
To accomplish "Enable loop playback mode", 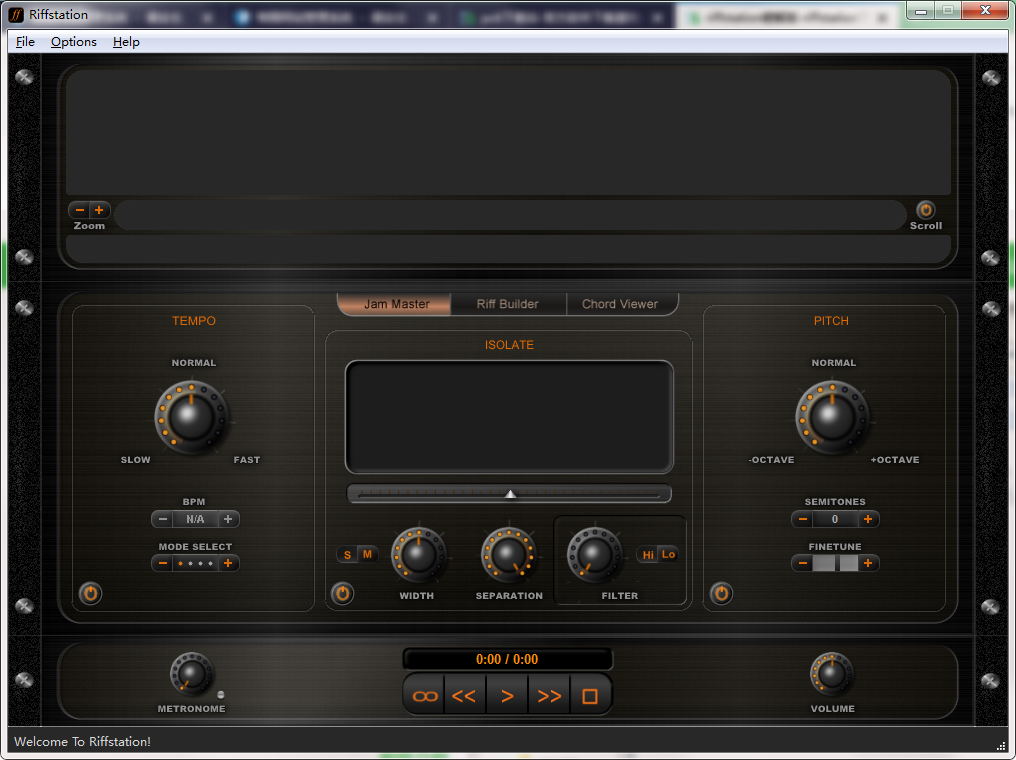I will click(423, 694).
